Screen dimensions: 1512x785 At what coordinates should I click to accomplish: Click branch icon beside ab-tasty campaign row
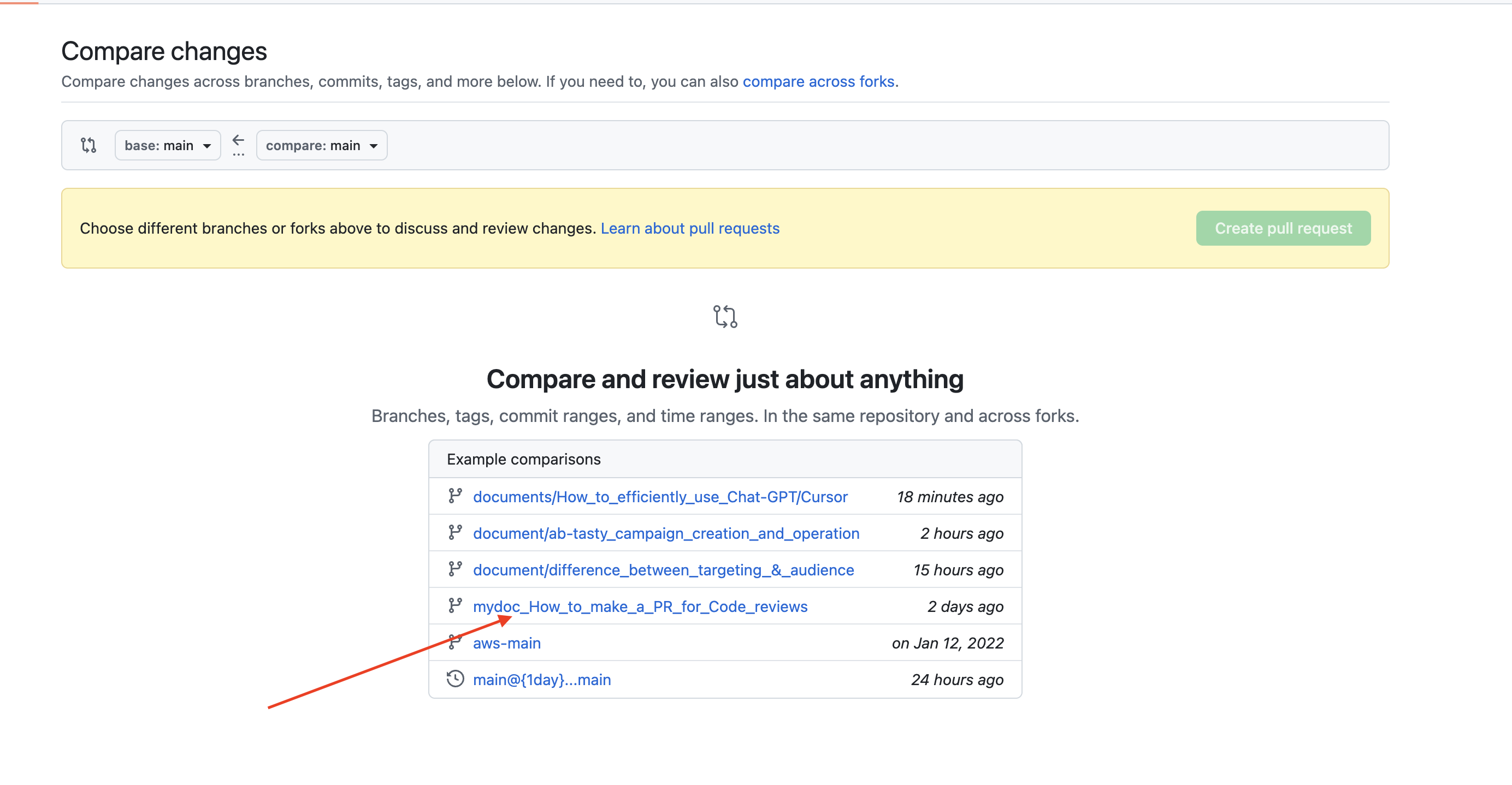click(x=455, y=533)
